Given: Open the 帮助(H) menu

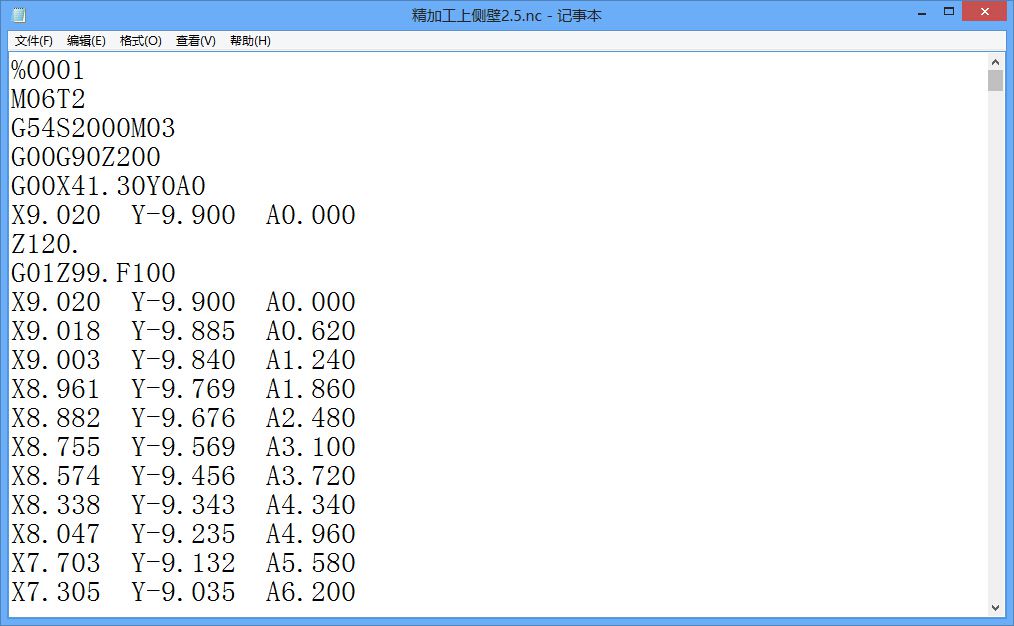Looking at the screenshot, I should pyautogui.click(x=250, y=41).
